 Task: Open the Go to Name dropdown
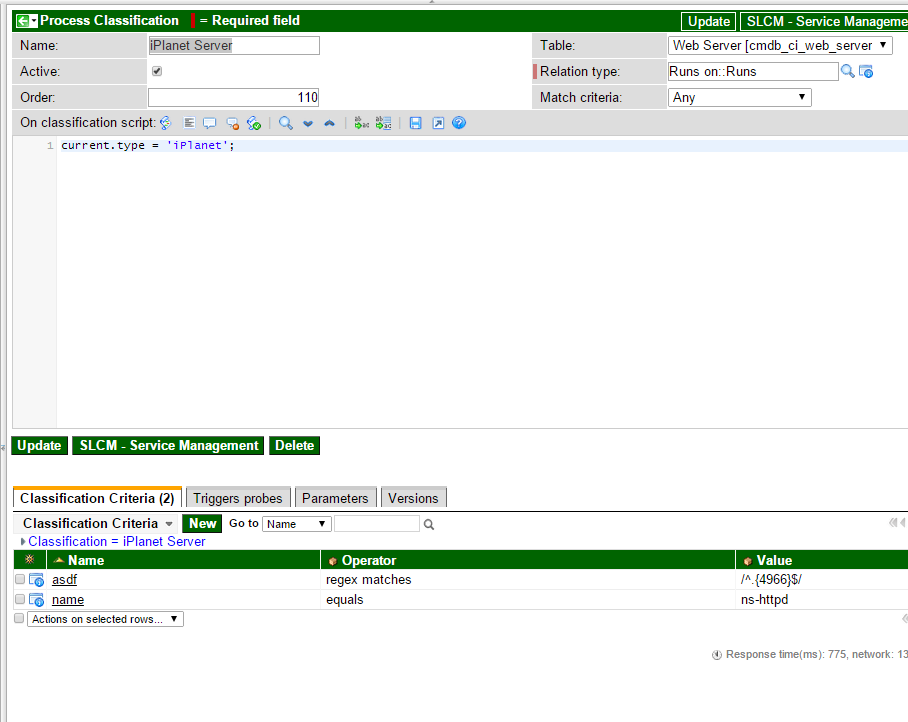click(x=296, y=524)
